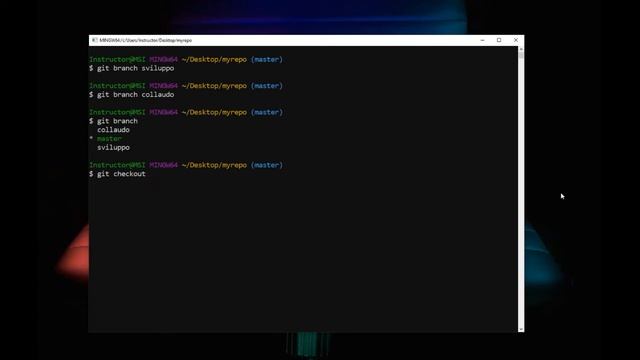Screen dimensions: 640x360
Task: Click the scrollbar up arrow
Action: 521,49
